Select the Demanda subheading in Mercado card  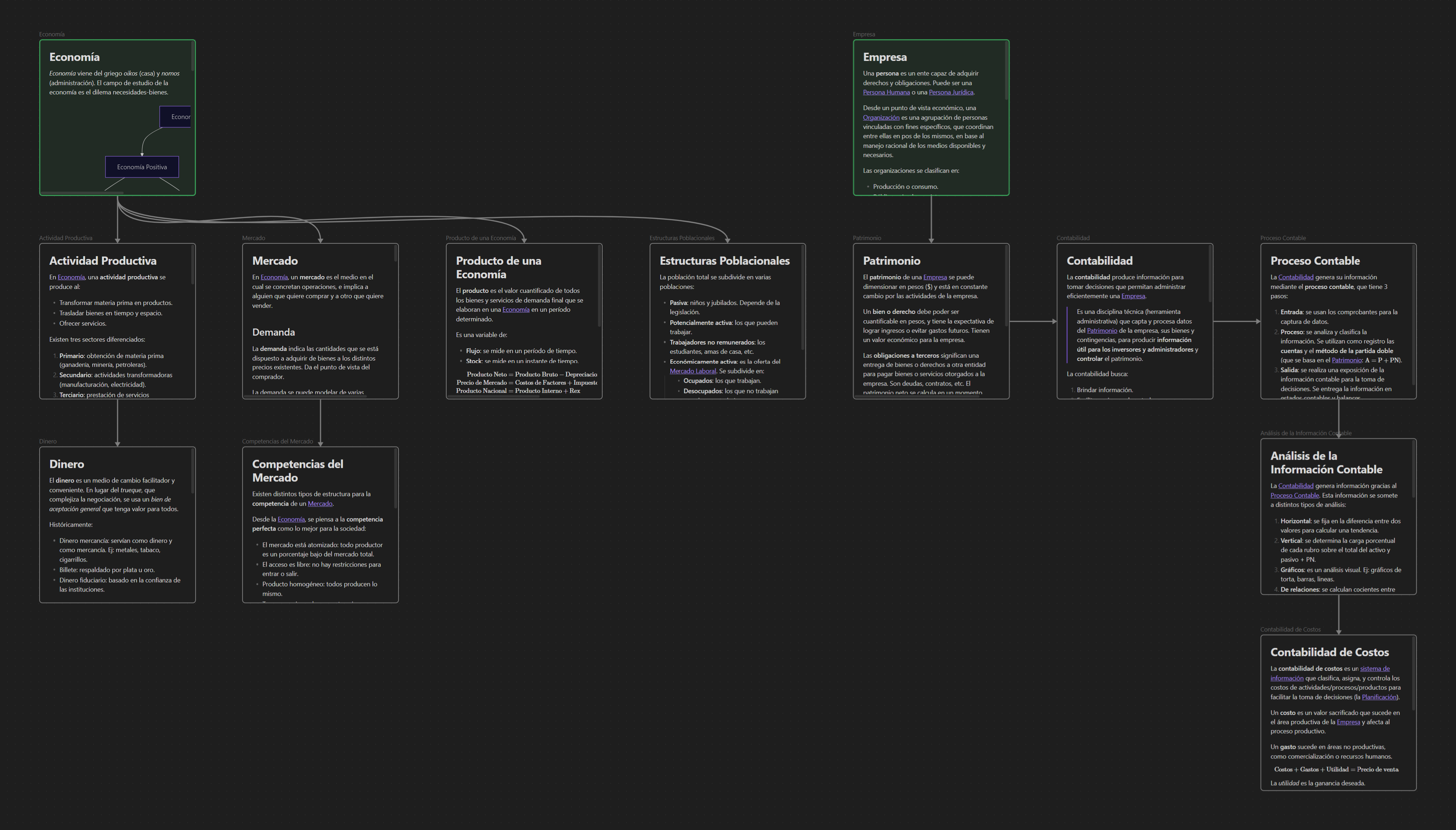click(x=274, y=332)
